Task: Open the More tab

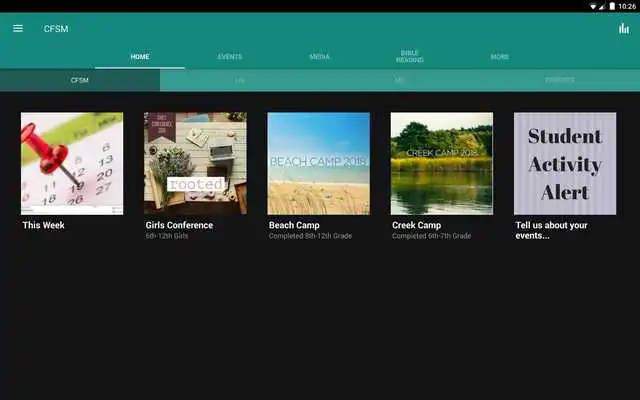Action: pos(499,57)
